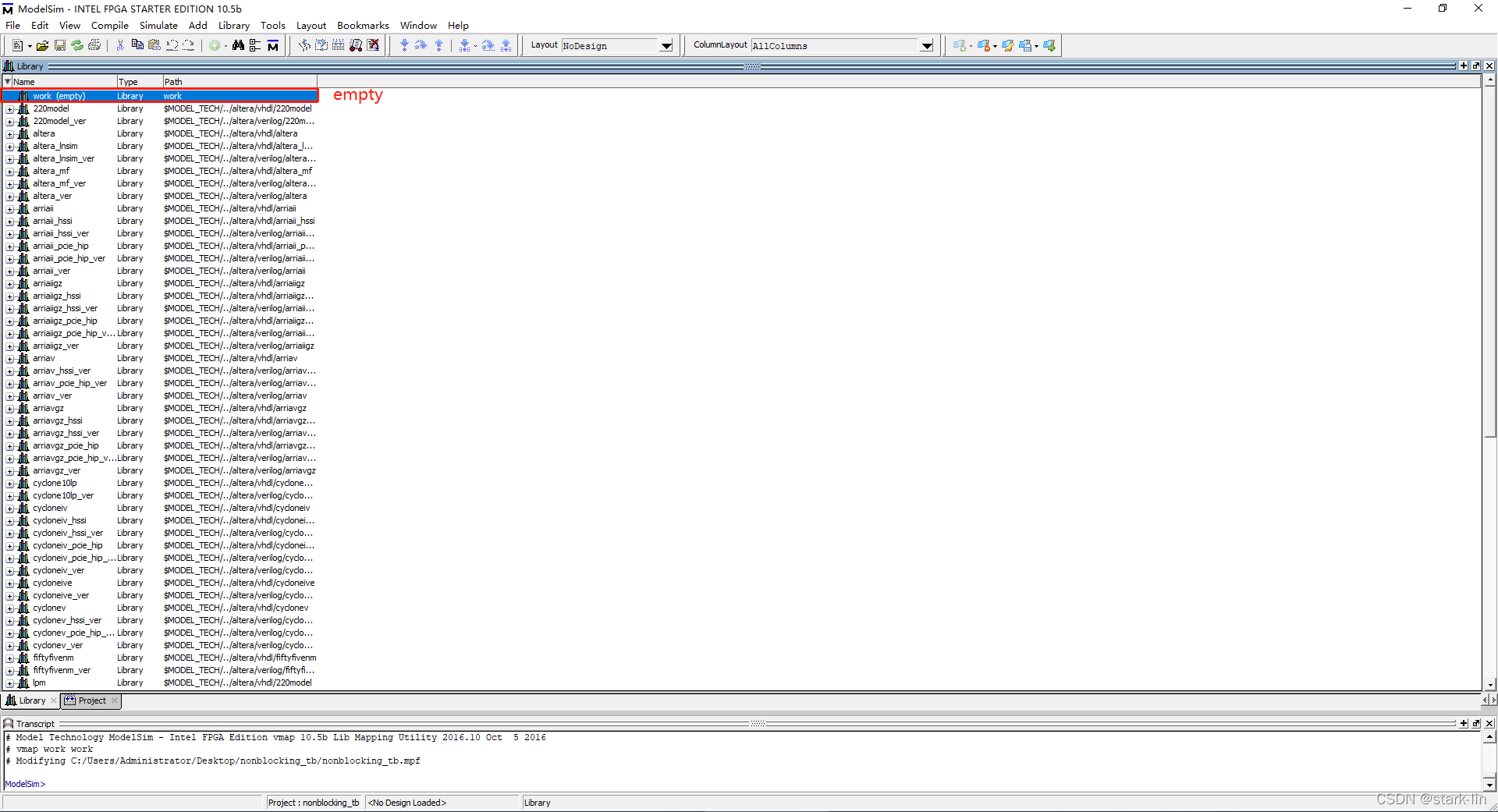Click the Break simulation red X icon

(x=374, y=46)
